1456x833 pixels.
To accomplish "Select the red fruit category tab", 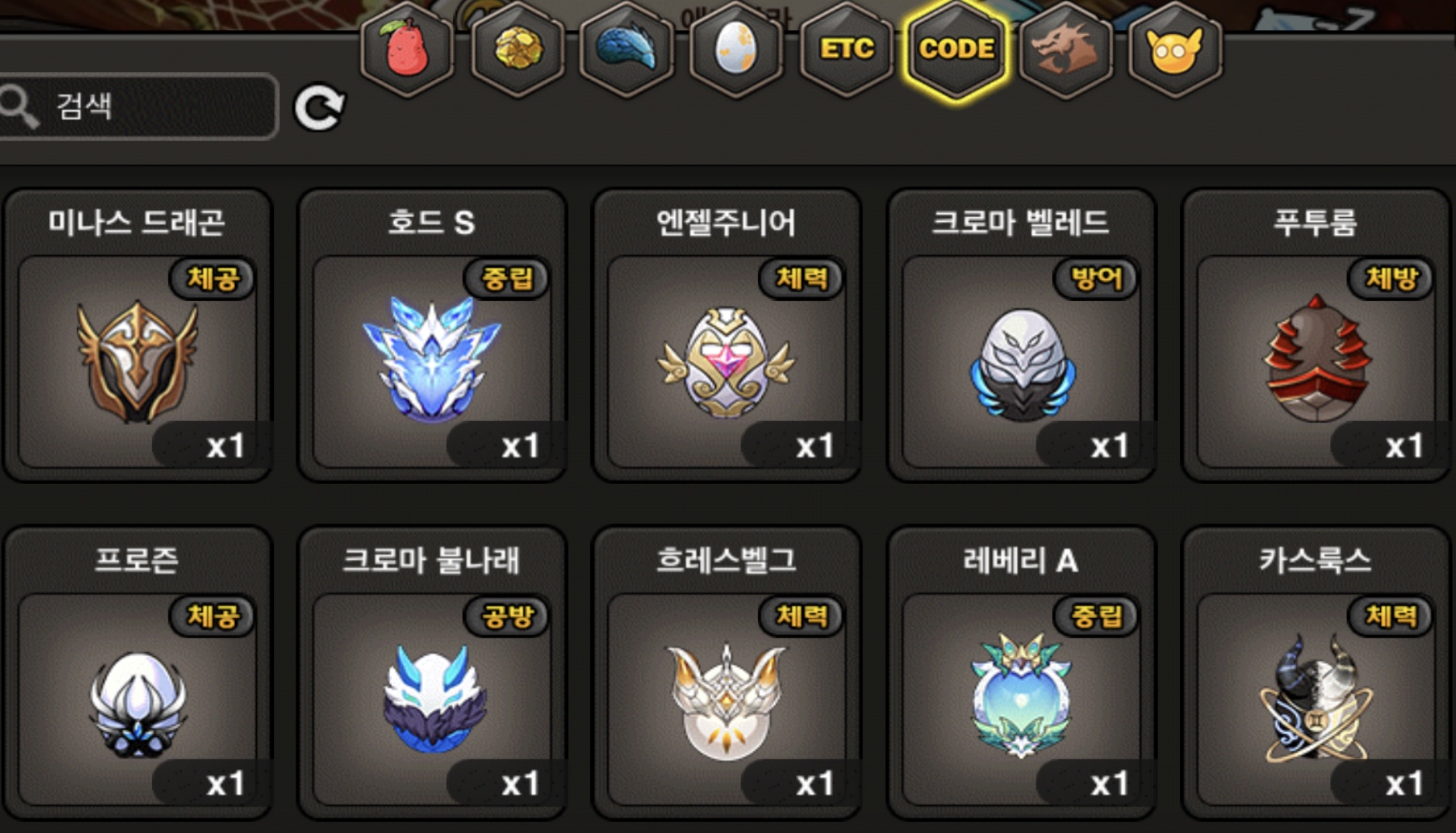I will (407, 50).
